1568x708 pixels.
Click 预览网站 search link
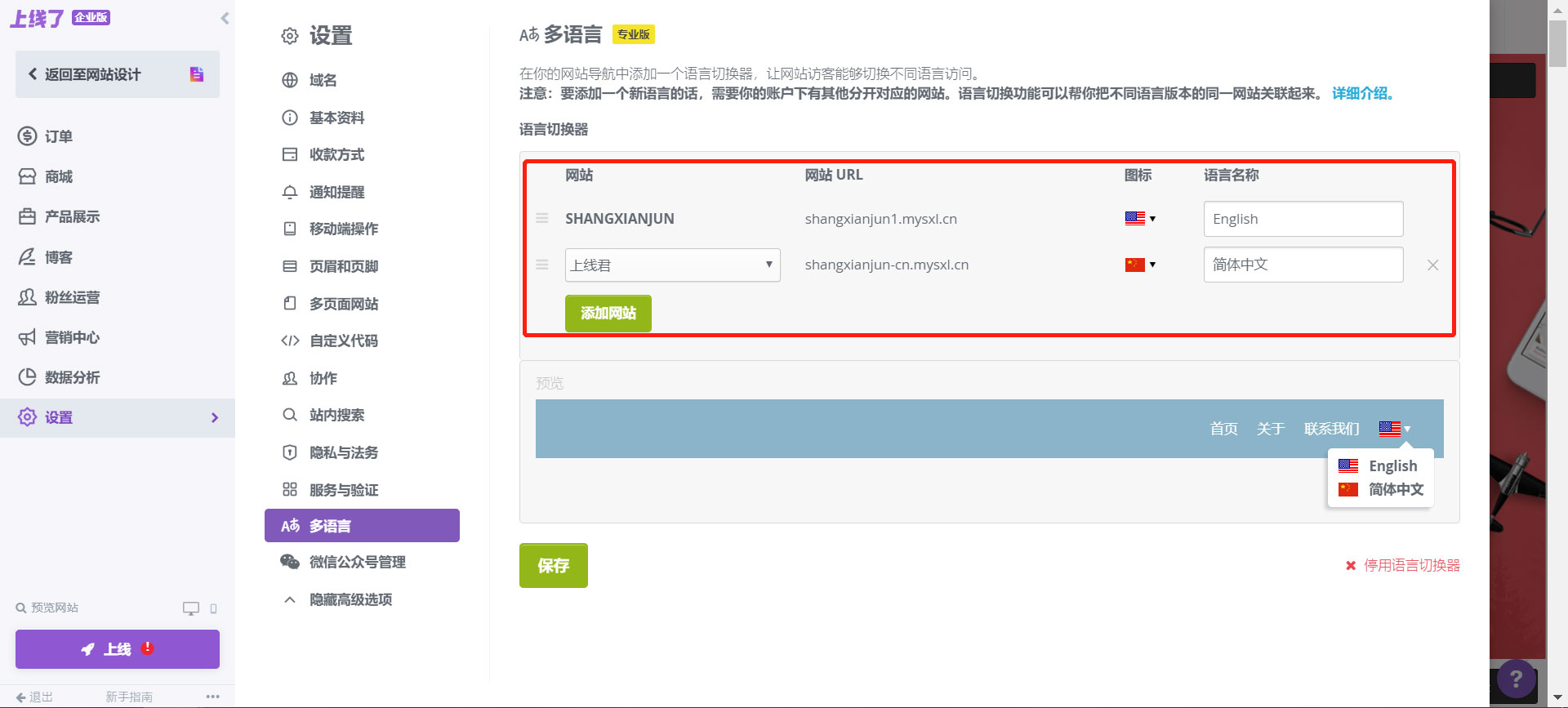(x=47, y=608)
